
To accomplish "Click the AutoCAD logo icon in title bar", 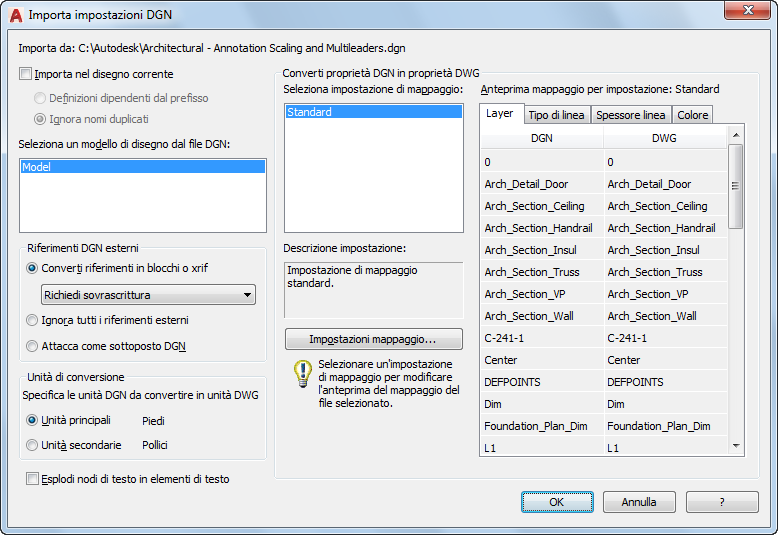I will coord(15,15).
